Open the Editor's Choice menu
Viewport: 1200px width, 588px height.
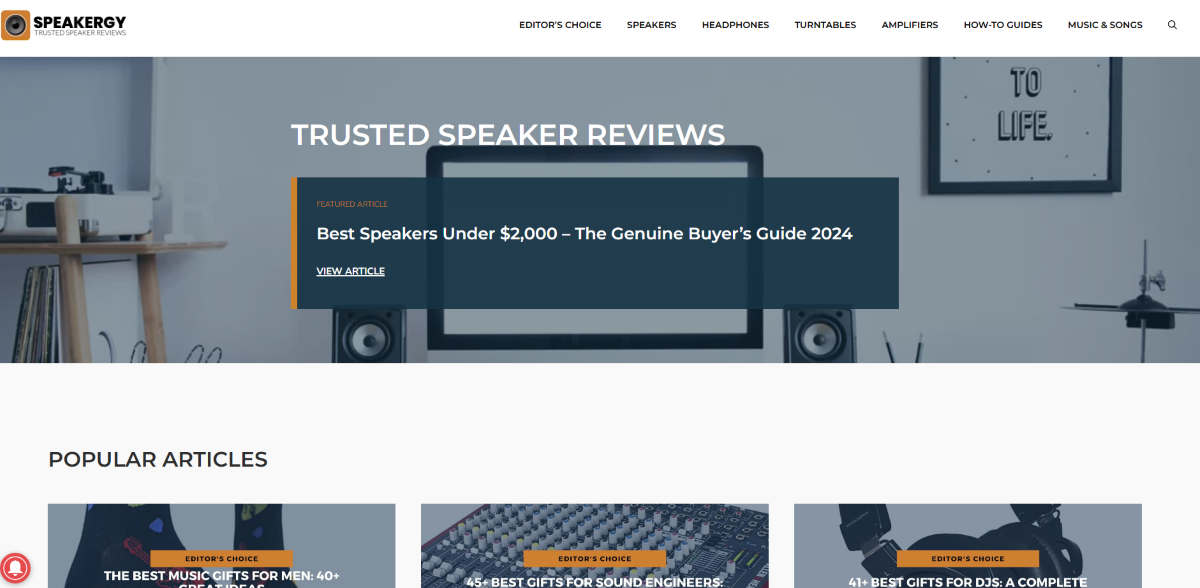pyautogui.click(x=560, y=25)
